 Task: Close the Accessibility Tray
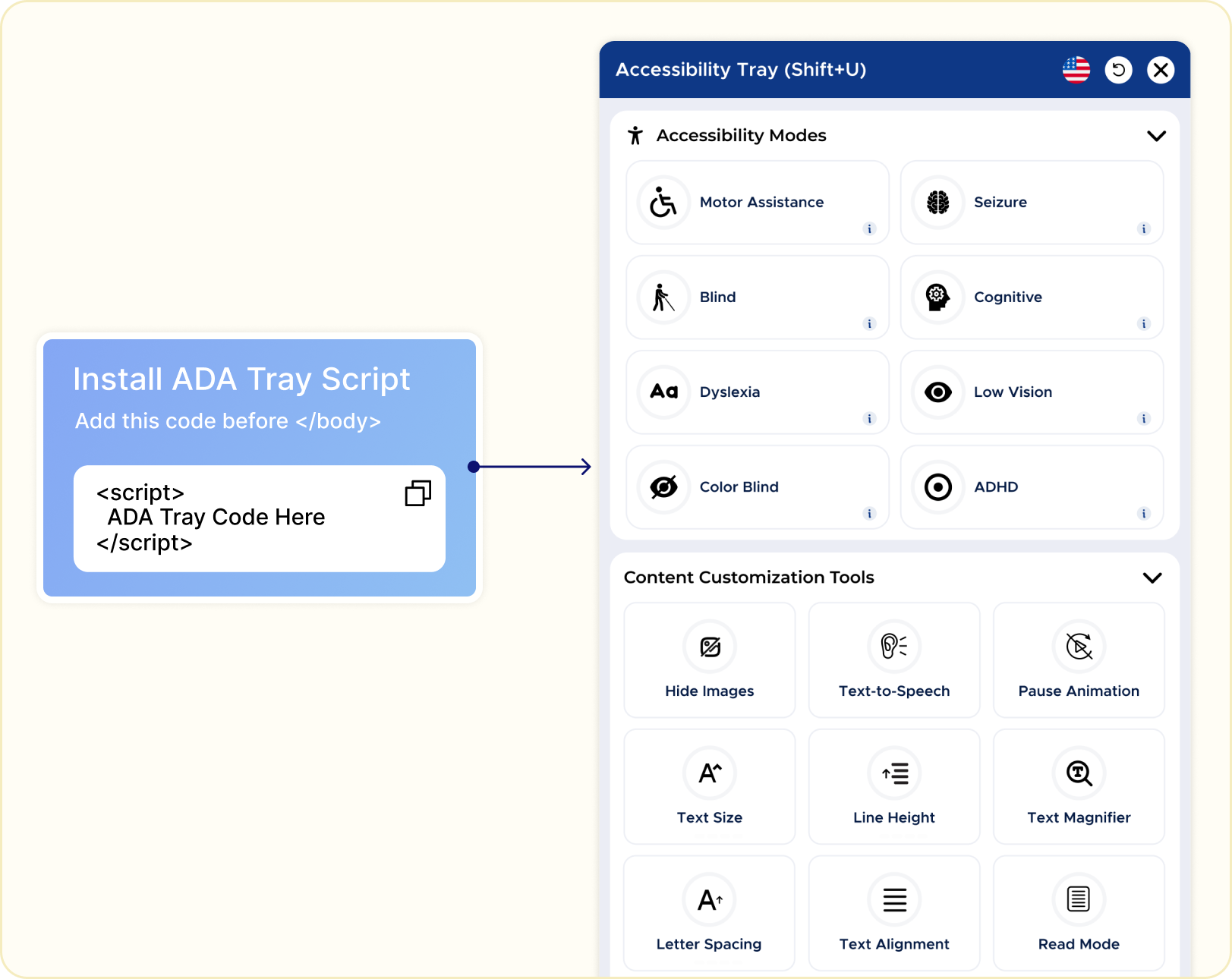pyautogui.click(x=1161, y=70)
